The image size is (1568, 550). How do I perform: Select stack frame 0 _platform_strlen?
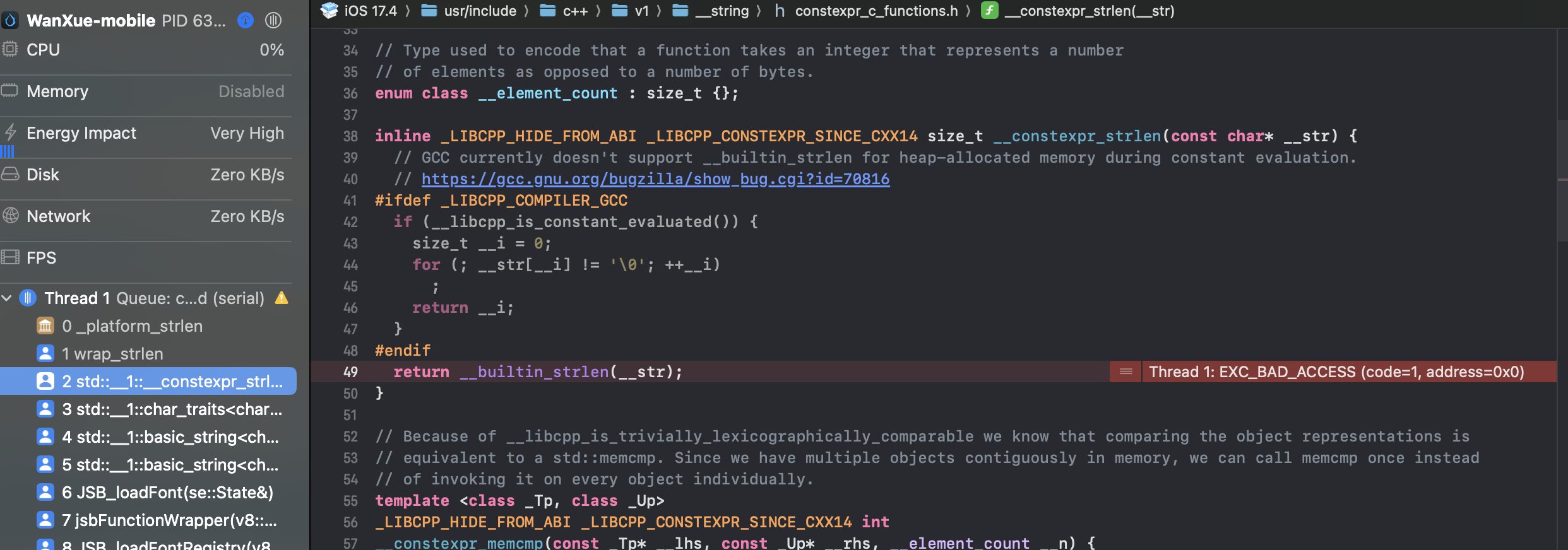(x=148, y=326)
